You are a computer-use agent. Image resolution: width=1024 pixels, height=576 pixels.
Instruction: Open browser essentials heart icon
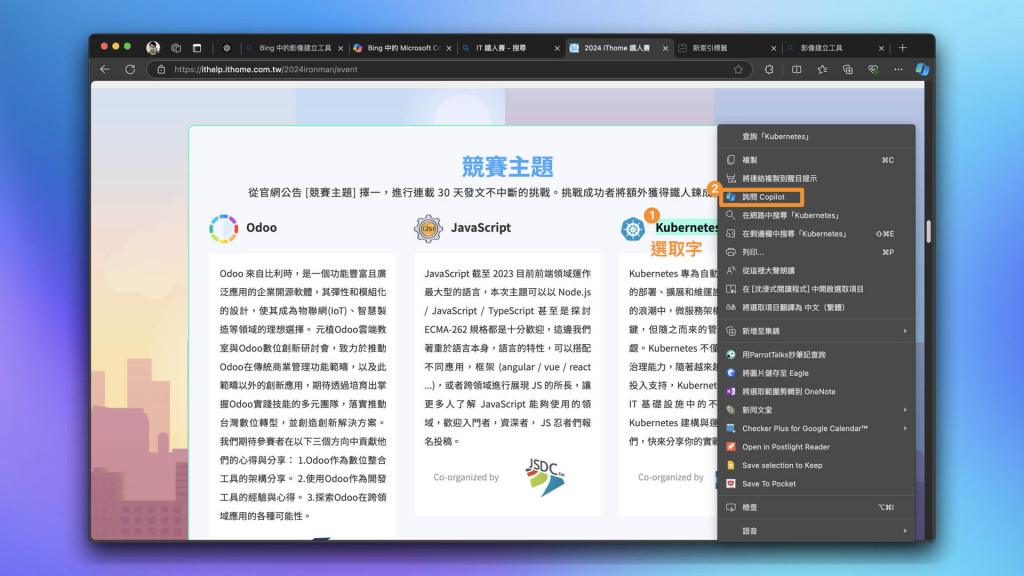[873, 69]
